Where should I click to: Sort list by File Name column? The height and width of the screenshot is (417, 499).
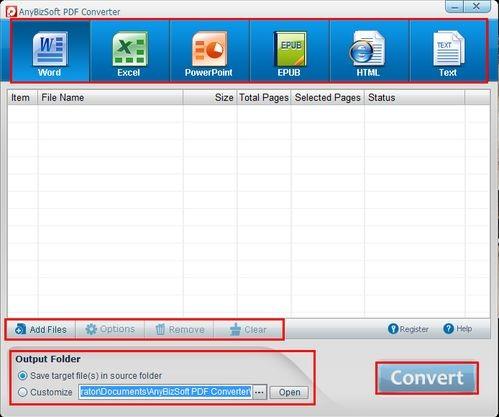pos(110,97)
